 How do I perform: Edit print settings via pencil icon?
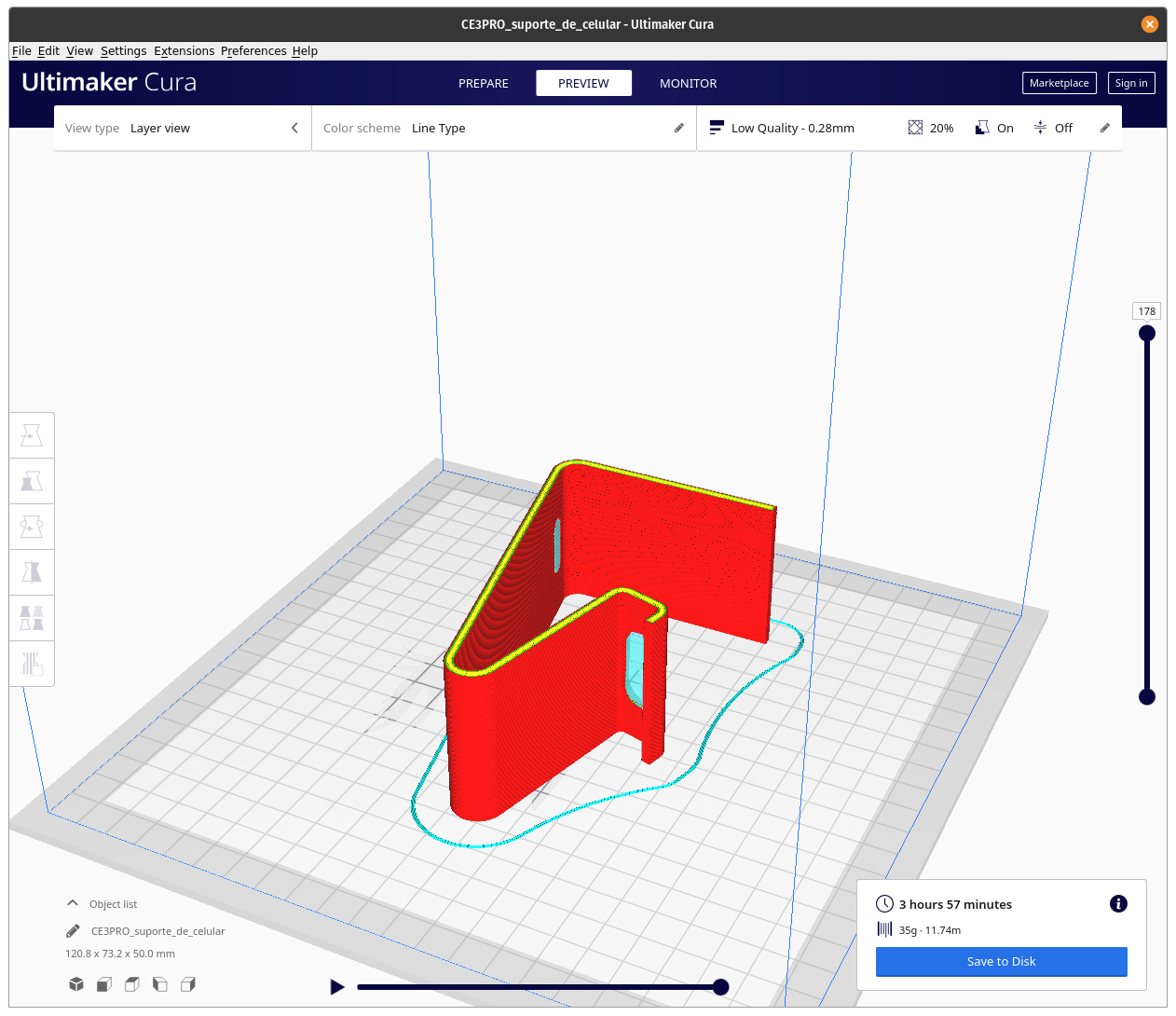pos(1105,128)
